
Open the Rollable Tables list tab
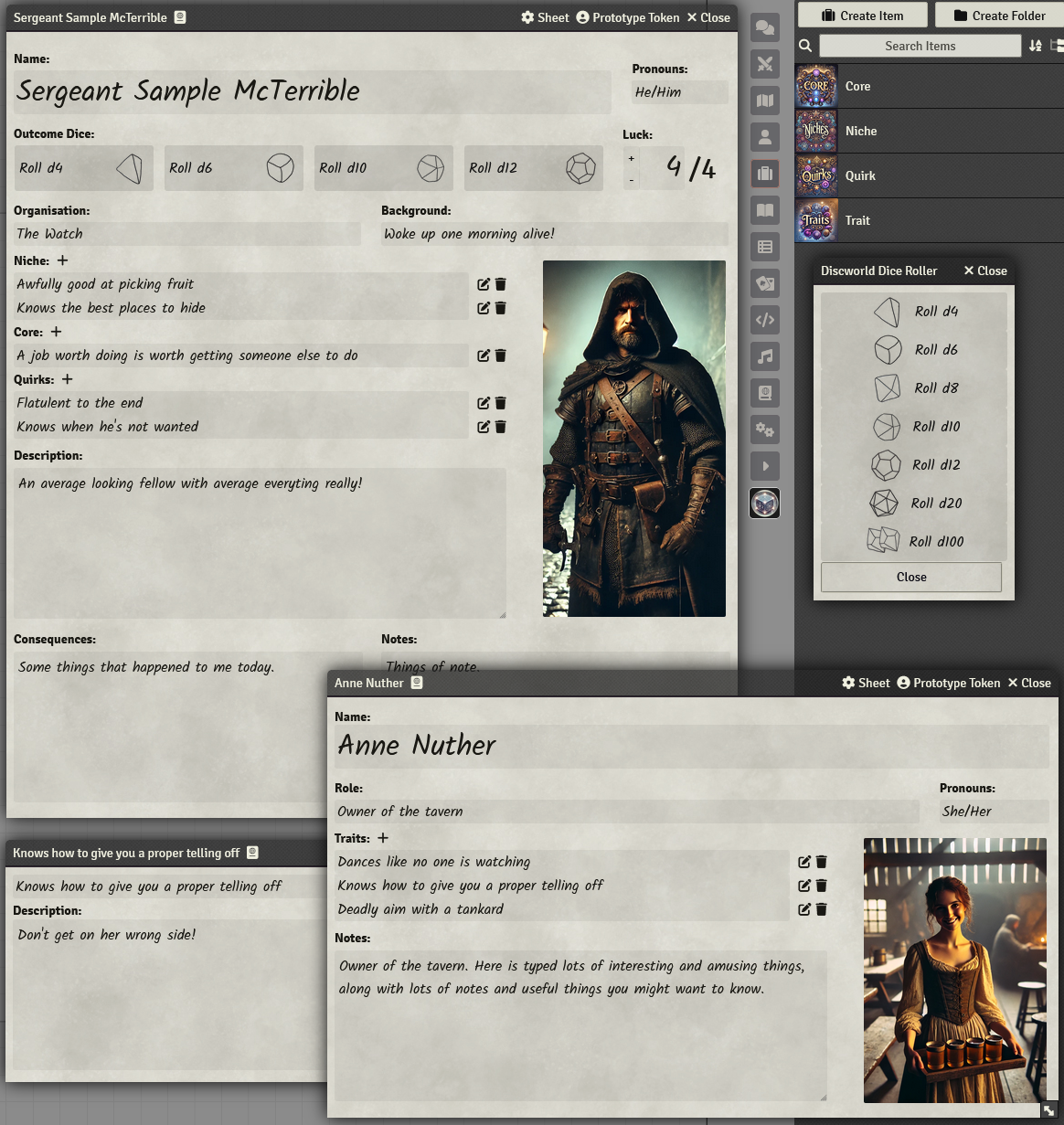click(765, 247)
